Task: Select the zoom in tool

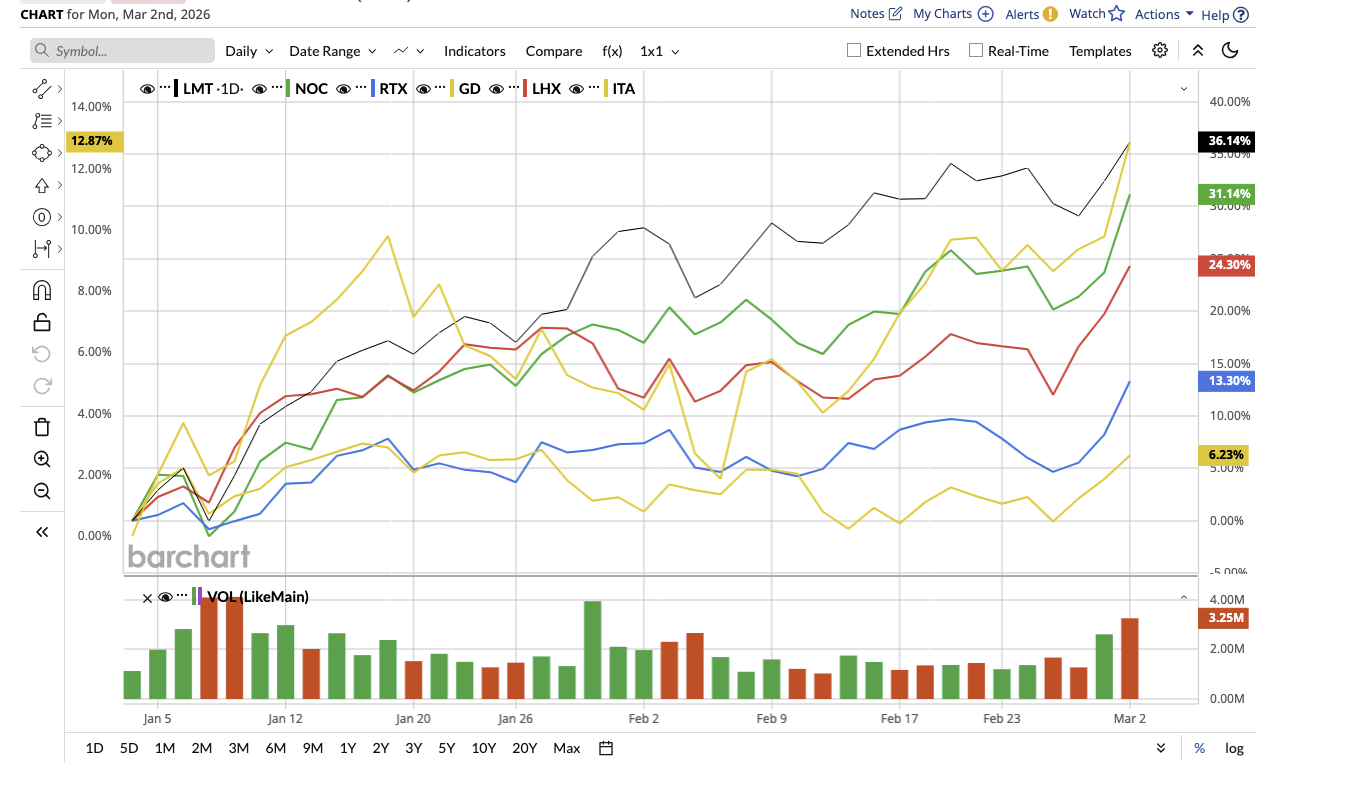Action: coord(41,458)
